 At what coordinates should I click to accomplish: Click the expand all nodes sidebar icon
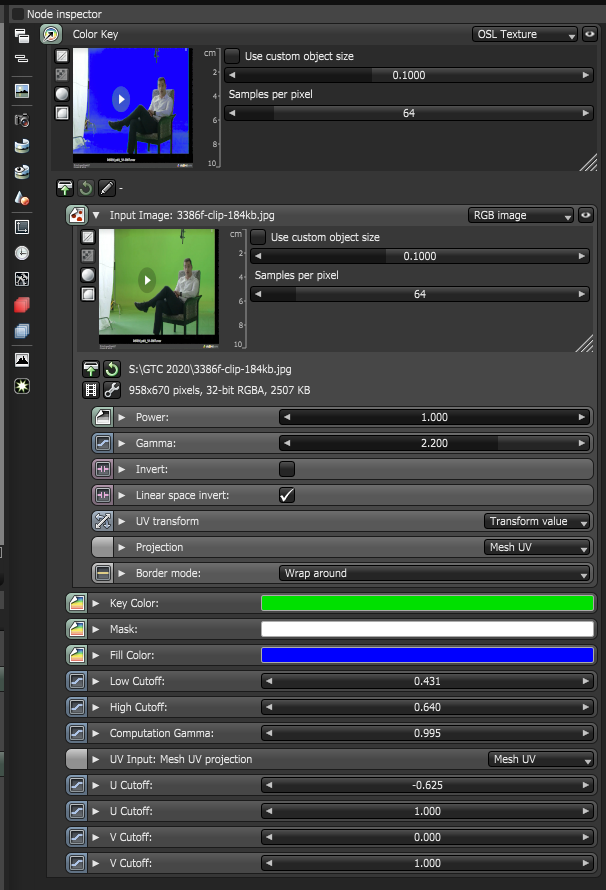(22, 36)
